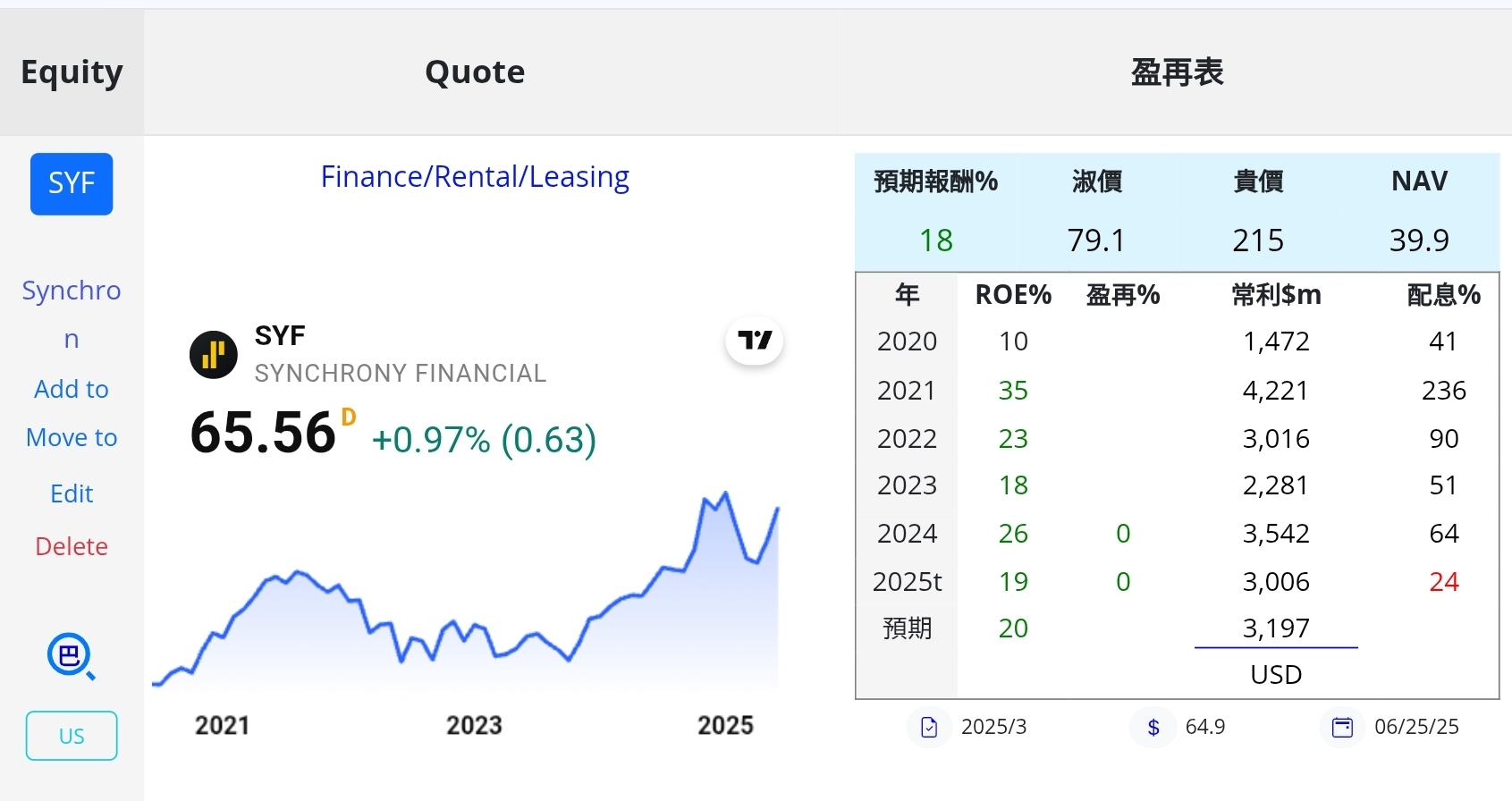Click the 預期 profit value 3,197
This screenshot has width=1512, height=801.
coord(1276,628)
